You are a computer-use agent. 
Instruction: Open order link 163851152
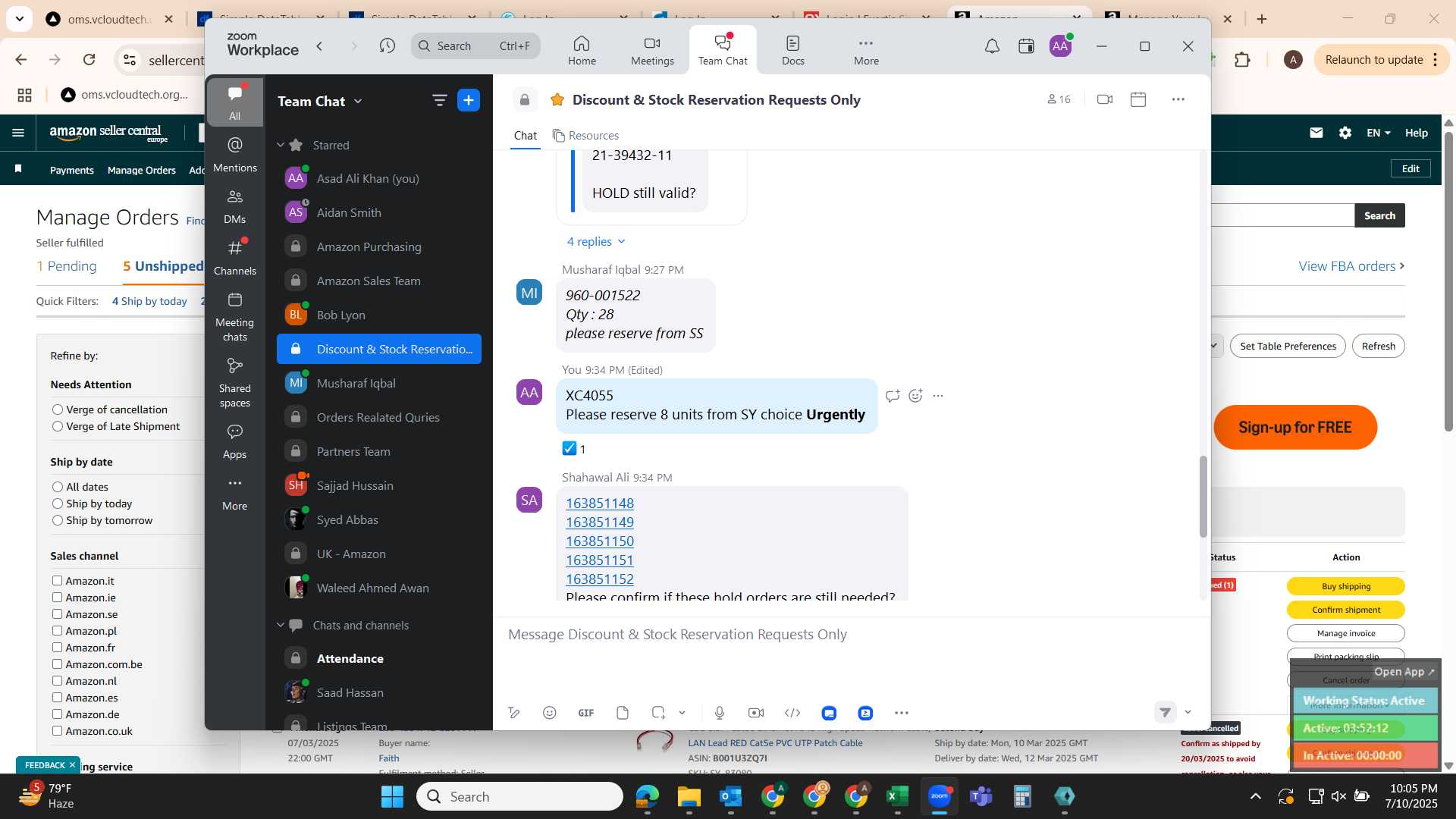click(599, 579)
